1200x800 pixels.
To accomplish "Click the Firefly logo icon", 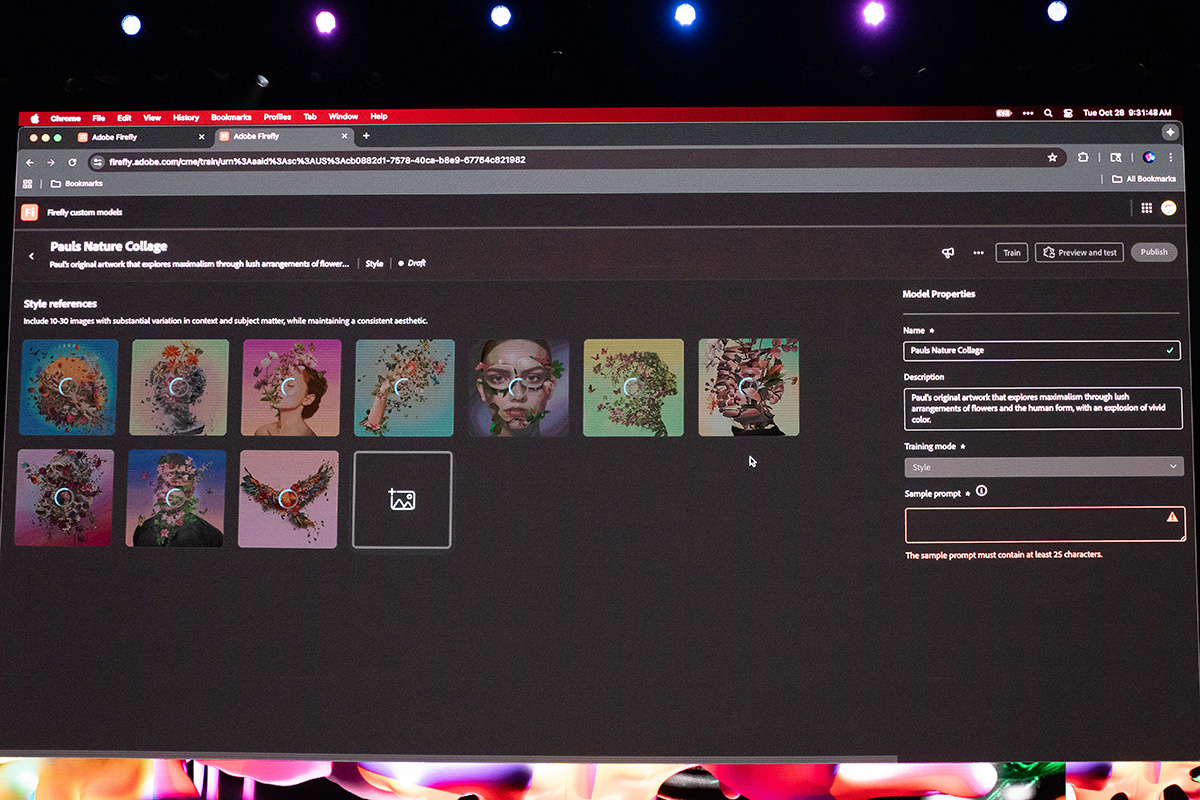I will [30, 212].
